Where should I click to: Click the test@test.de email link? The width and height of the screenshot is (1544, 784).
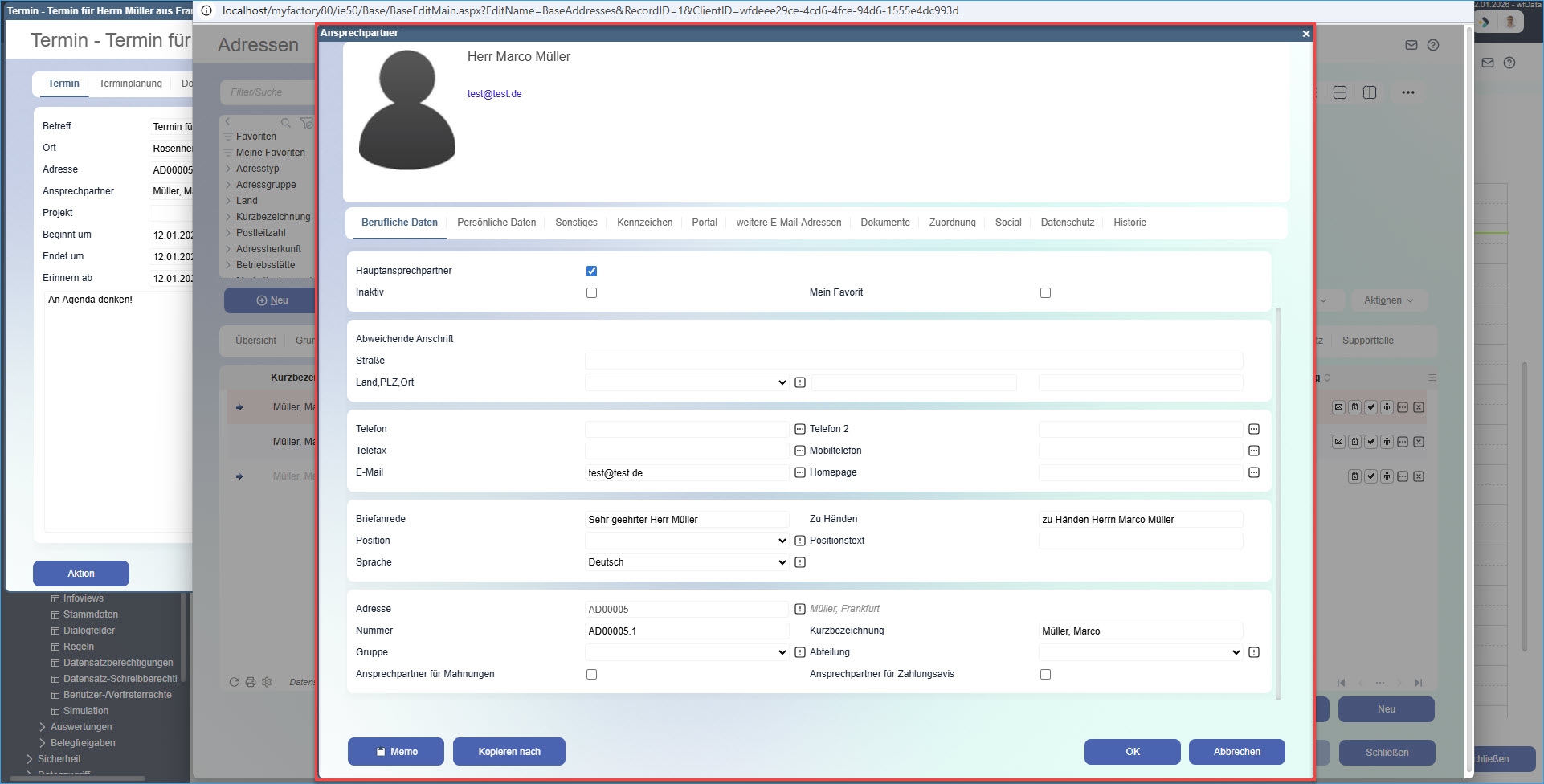[494, 94]
